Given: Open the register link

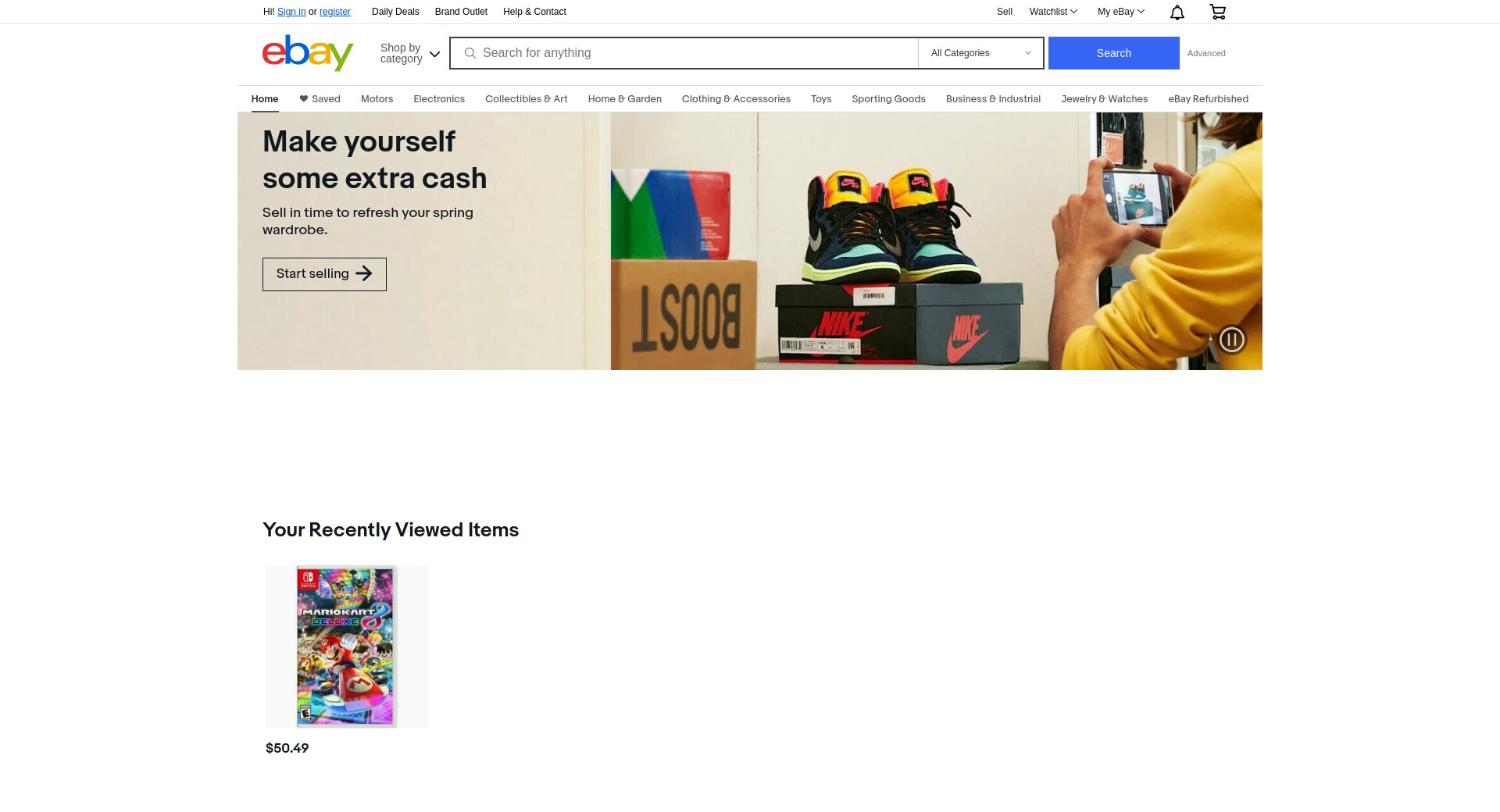Looking at the screenshot, I should [x=335, y=12].
